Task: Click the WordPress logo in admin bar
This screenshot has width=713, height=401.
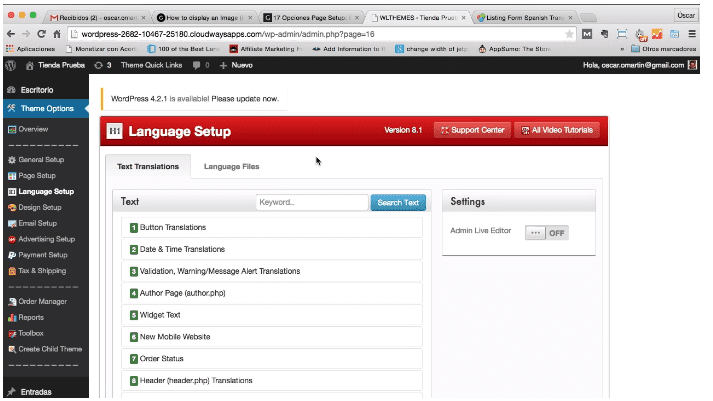Action: [11, 65]
